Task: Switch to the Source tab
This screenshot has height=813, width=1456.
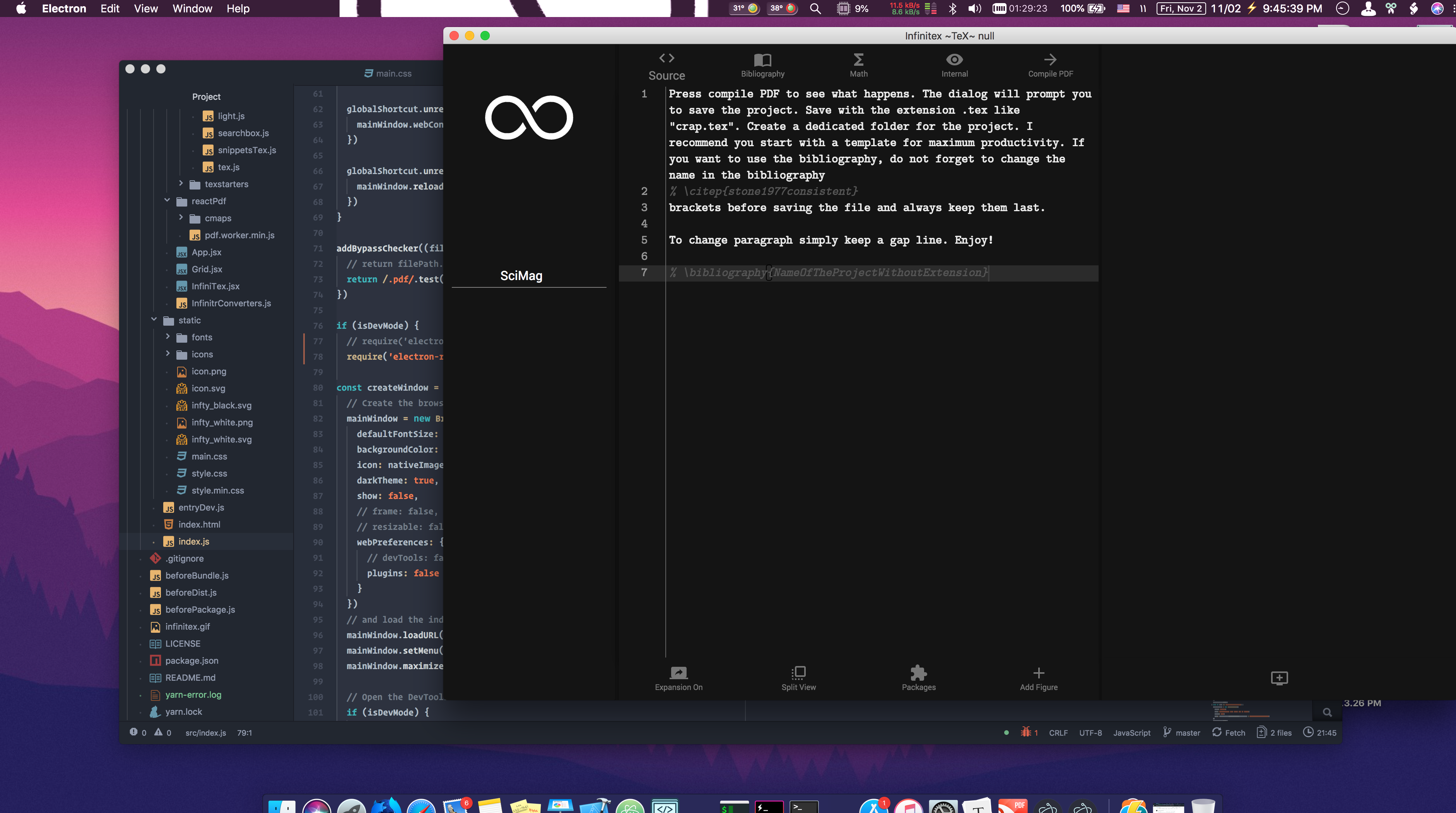Action: (x=666, y=65)
